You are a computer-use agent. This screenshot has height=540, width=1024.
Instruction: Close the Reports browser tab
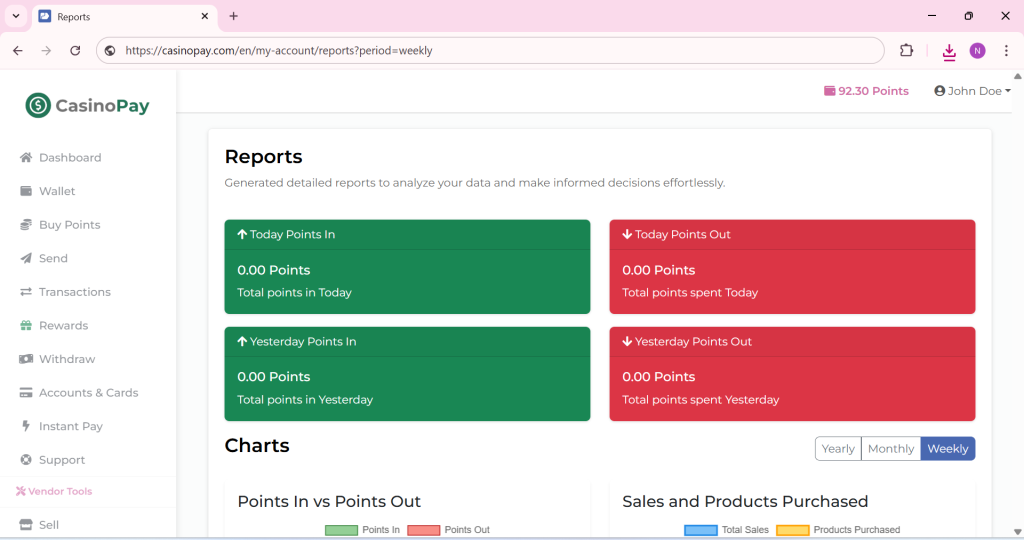(x=204, y=16)
